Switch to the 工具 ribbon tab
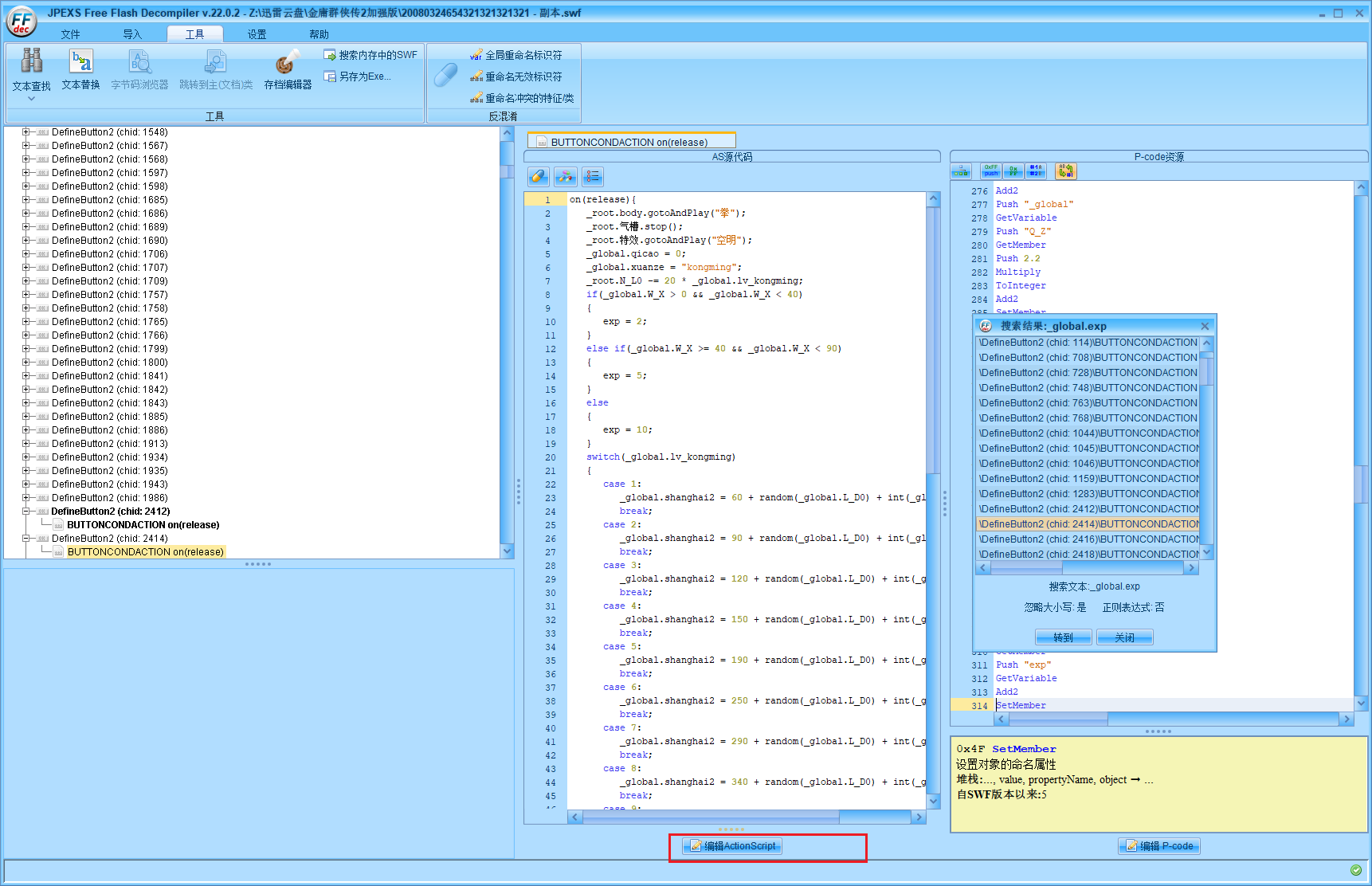The height and width of the screenshot is (886, 1372). coord(195,34)
